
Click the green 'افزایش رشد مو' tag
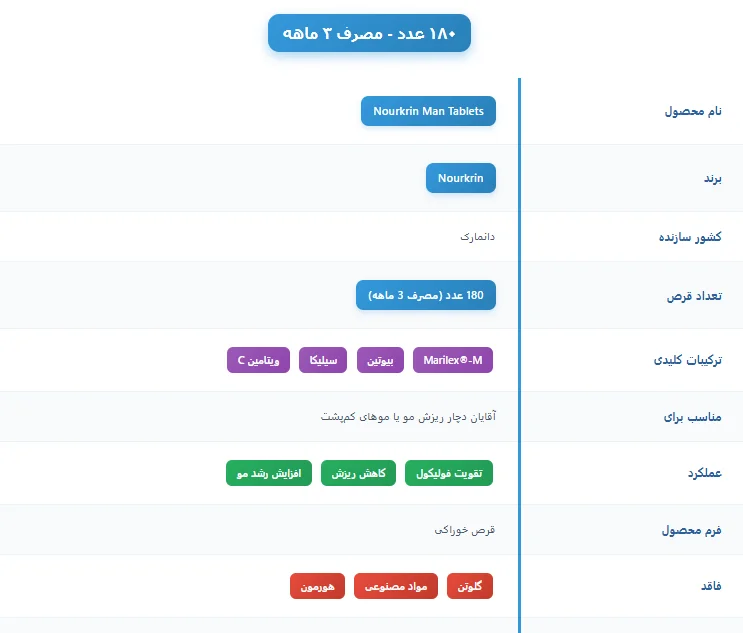coord(269,473)
